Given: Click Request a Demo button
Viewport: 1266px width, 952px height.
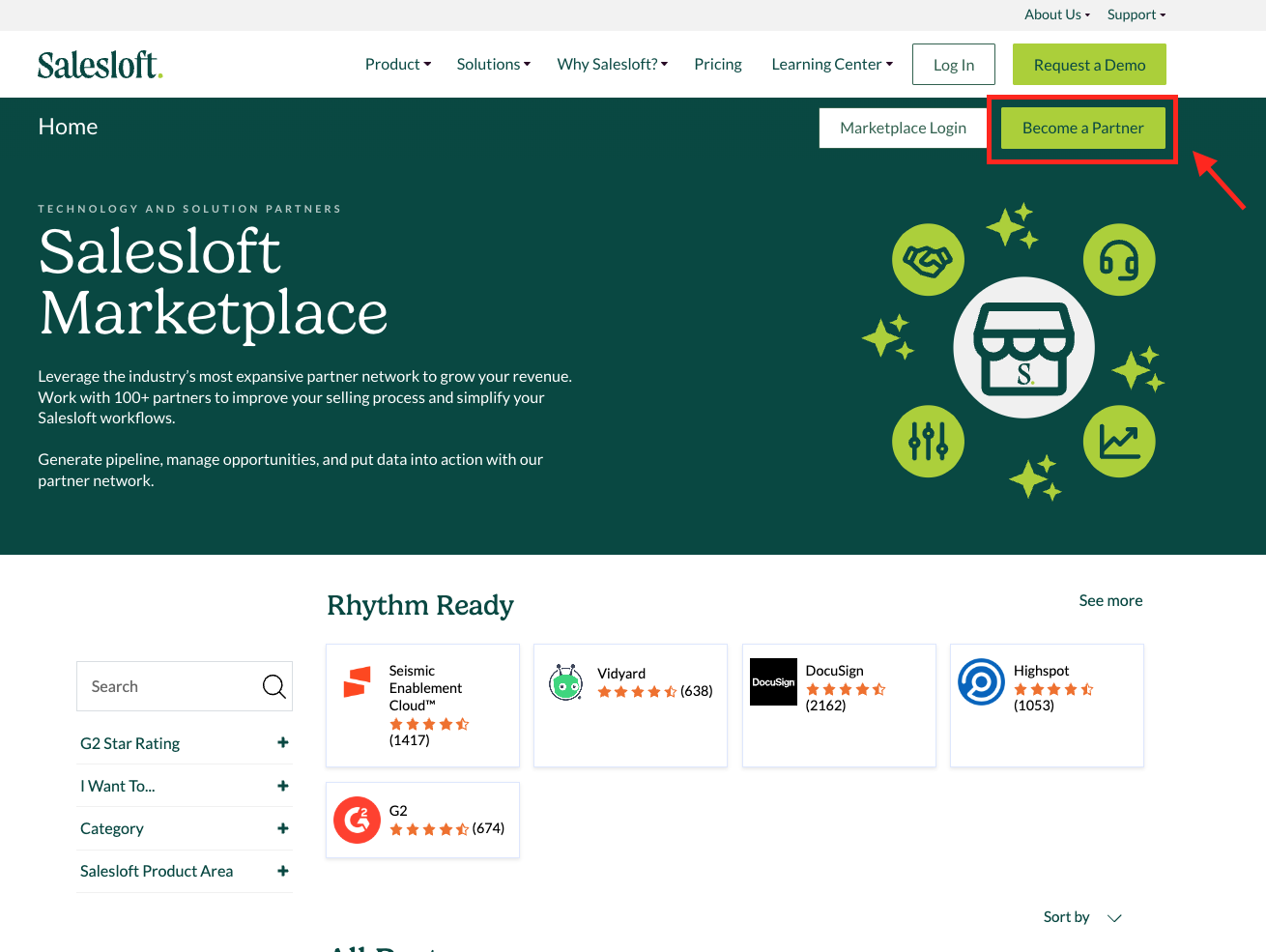Looking at the screenshot, I should click(1089, 65).
